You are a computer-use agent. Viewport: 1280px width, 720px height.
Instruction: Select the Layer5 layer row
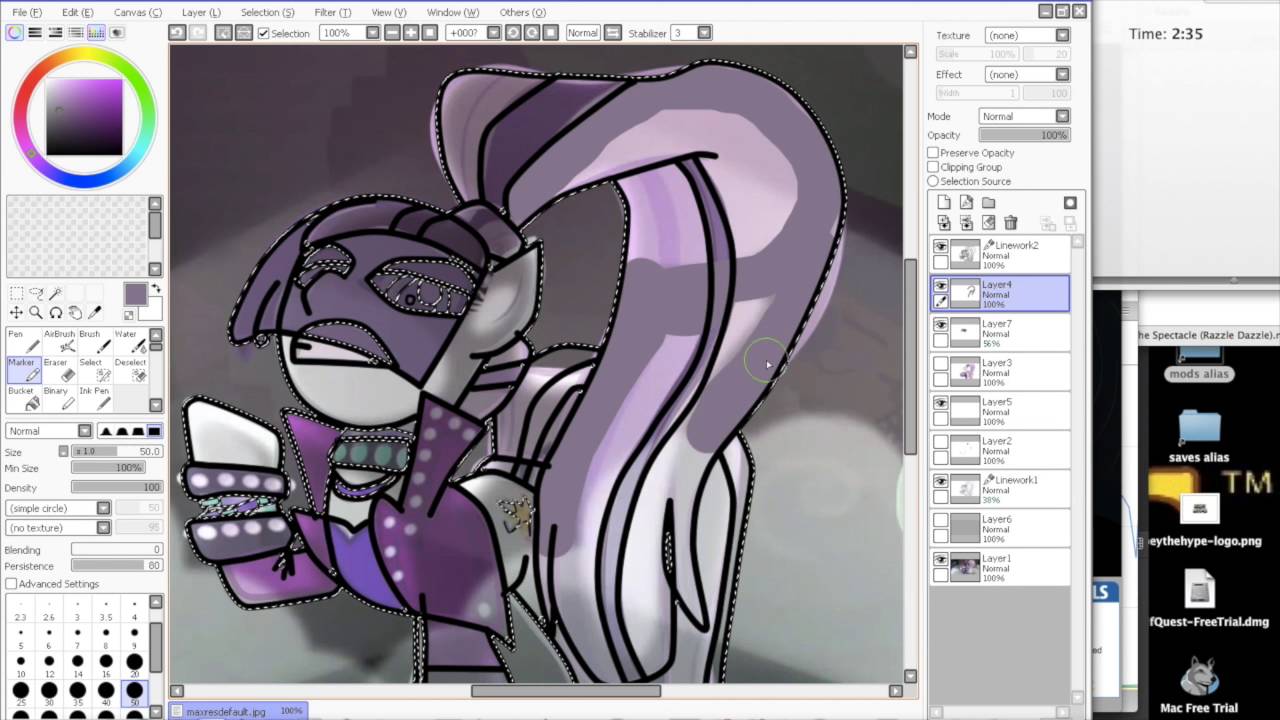pos(1000,411)
